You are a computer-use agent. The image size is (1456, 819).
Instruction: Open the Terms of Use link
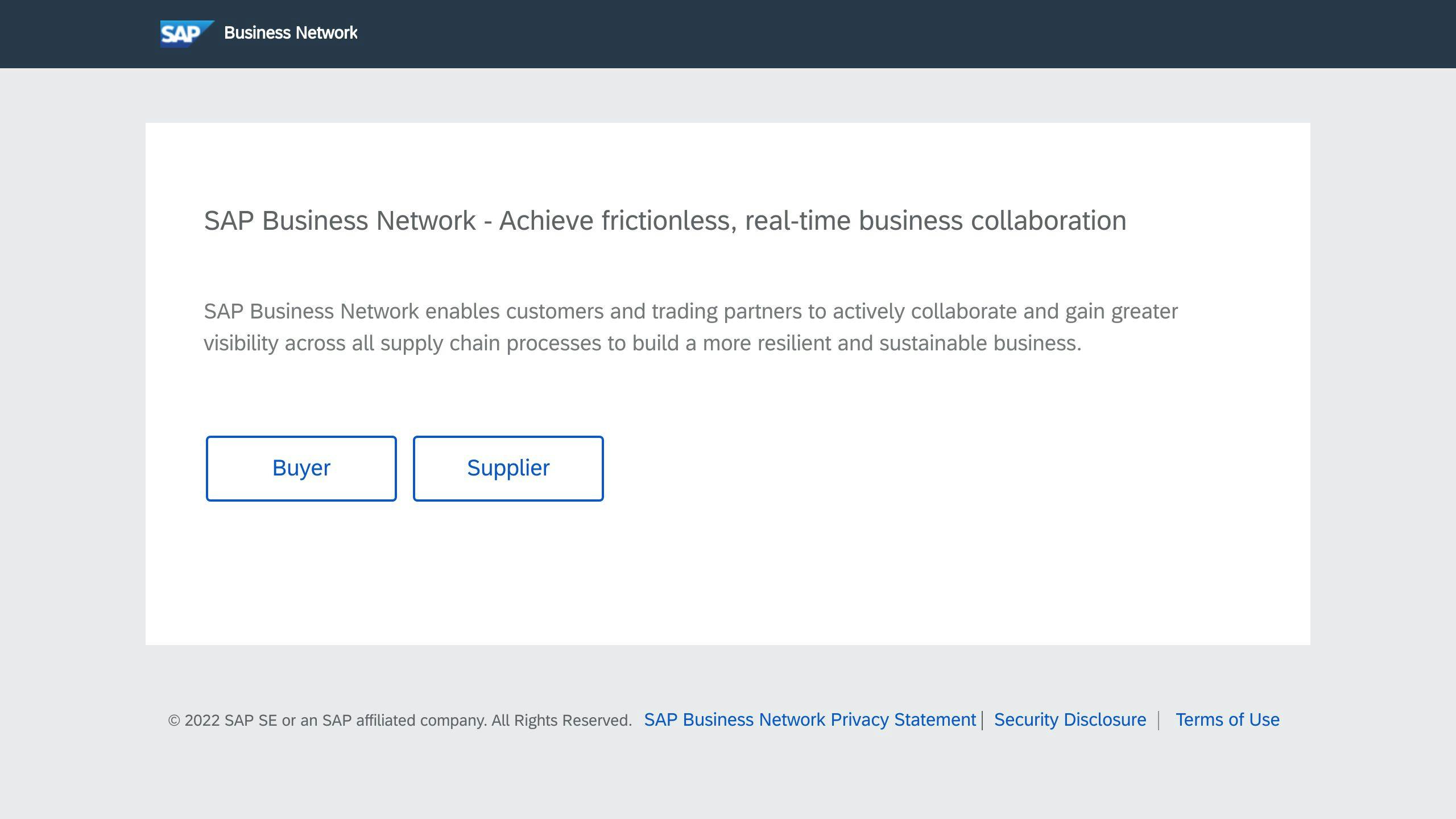pyautogui.click(x=1227, y=719)
